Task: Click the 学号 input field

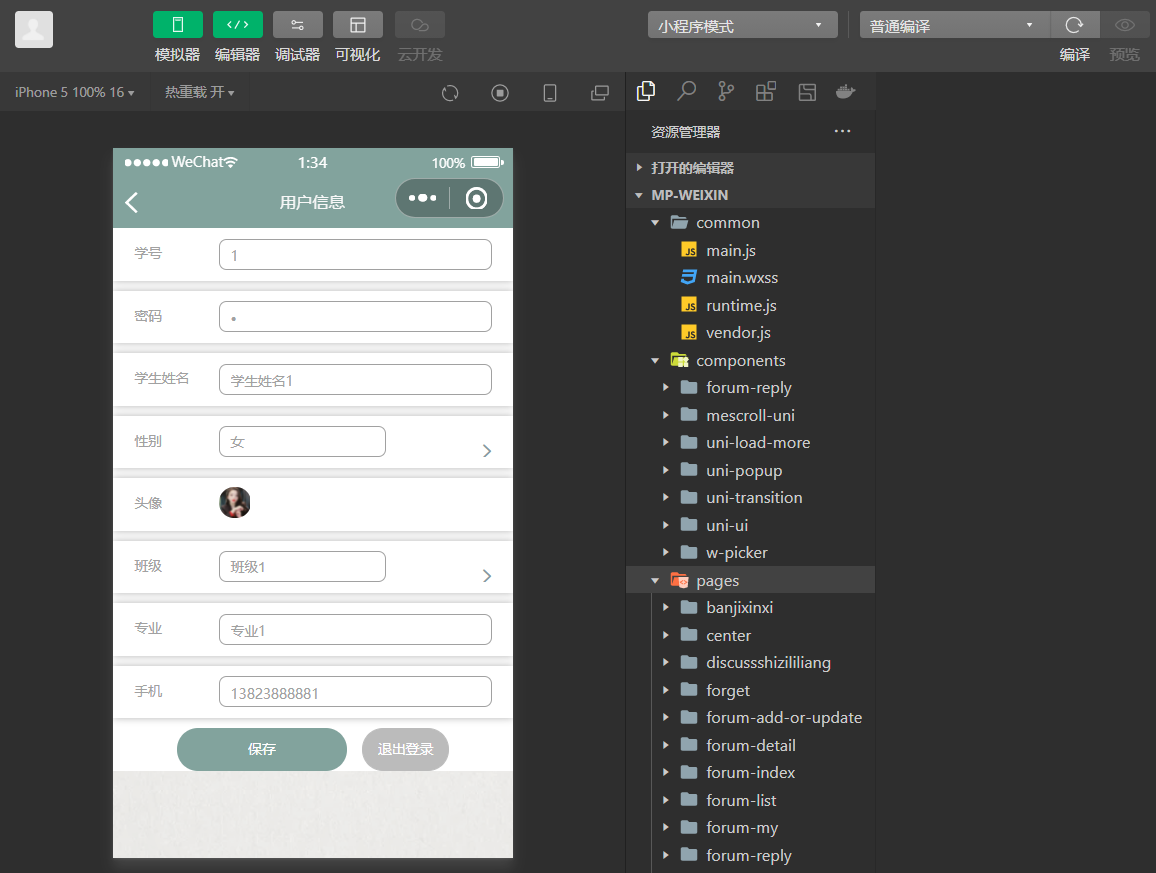Action: 355,254
